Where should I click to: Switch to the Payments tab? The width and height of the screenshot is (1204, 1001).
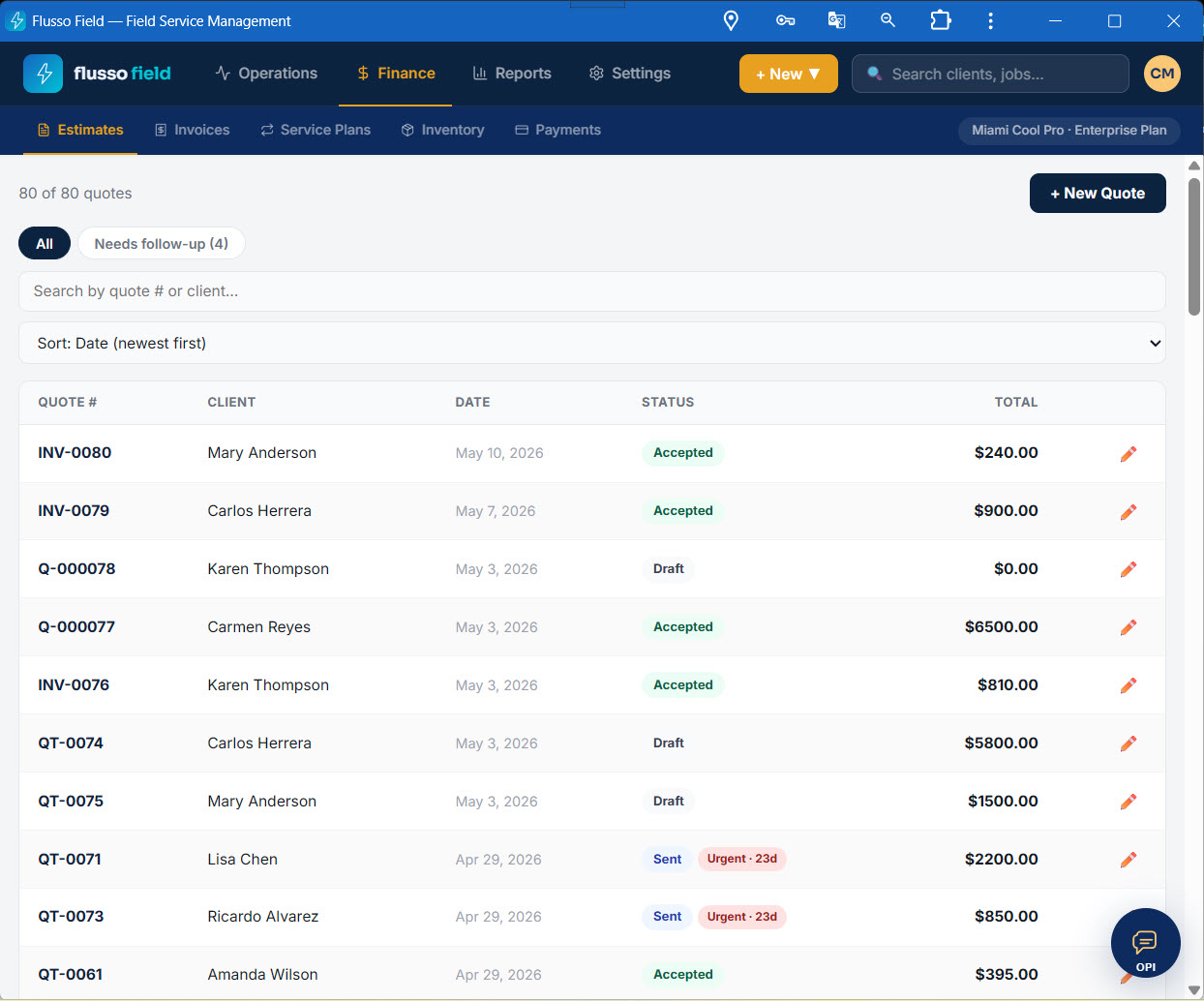[557, 130]
